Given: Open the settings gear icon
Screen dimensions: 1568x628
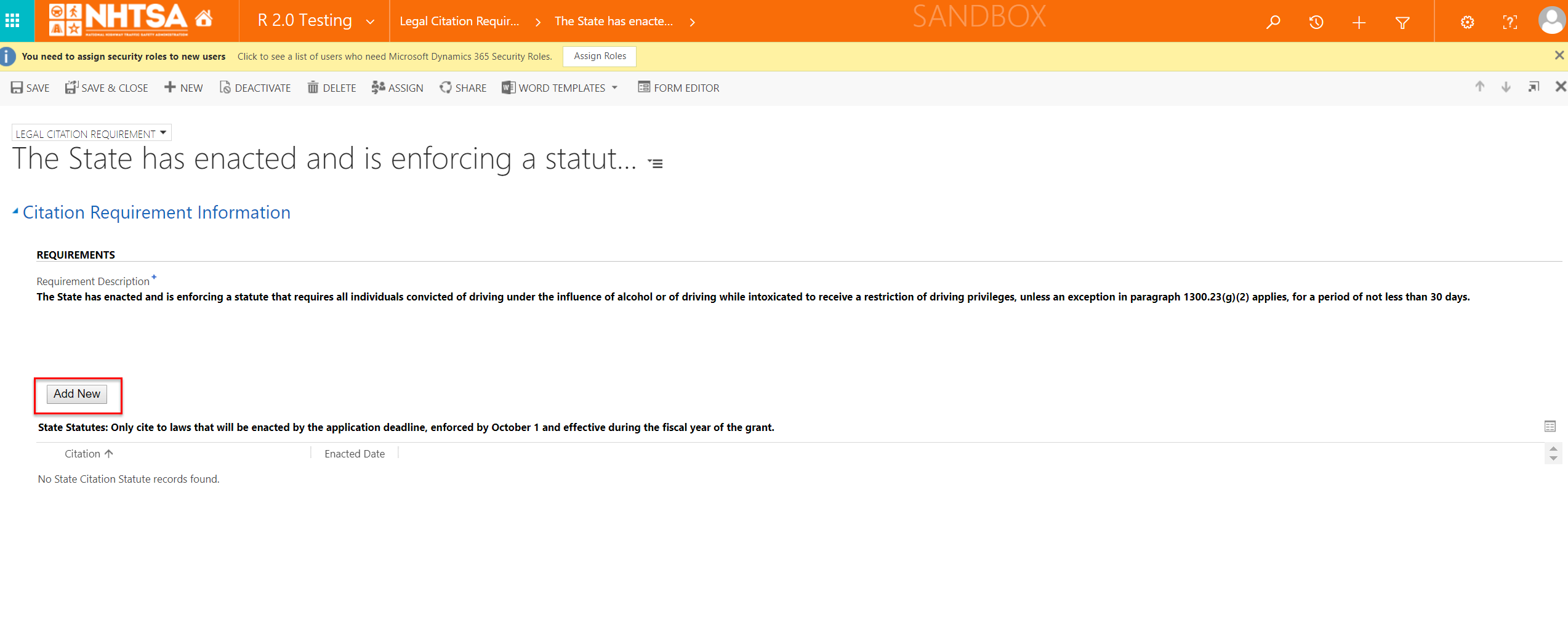Looking at the screenshot, I should [x=1468, y=22].
